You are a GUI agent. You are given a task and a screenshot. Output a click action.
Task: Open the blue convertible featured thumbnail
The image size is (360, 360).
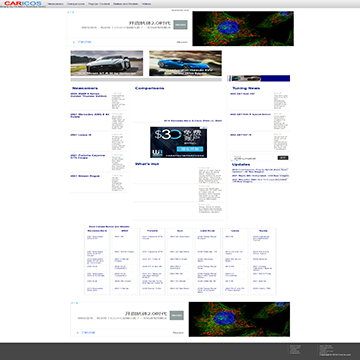coord(185,63)
